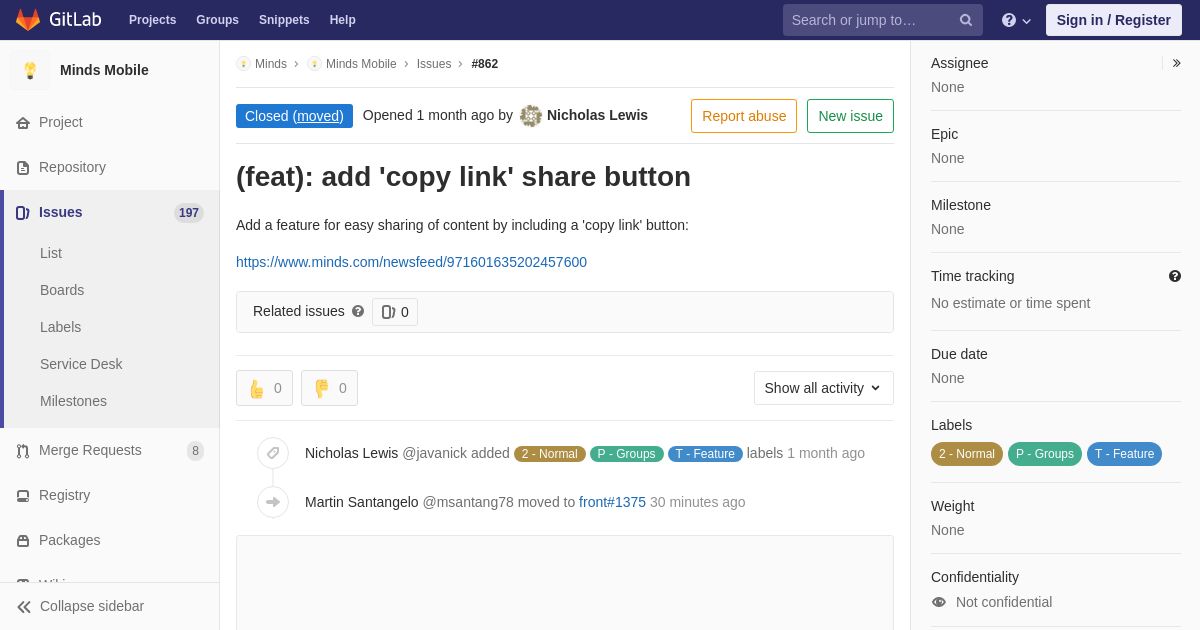Click Nicholas Lewis avatar image
This screenshot has height=630, width=1200.
click(531, 116)
